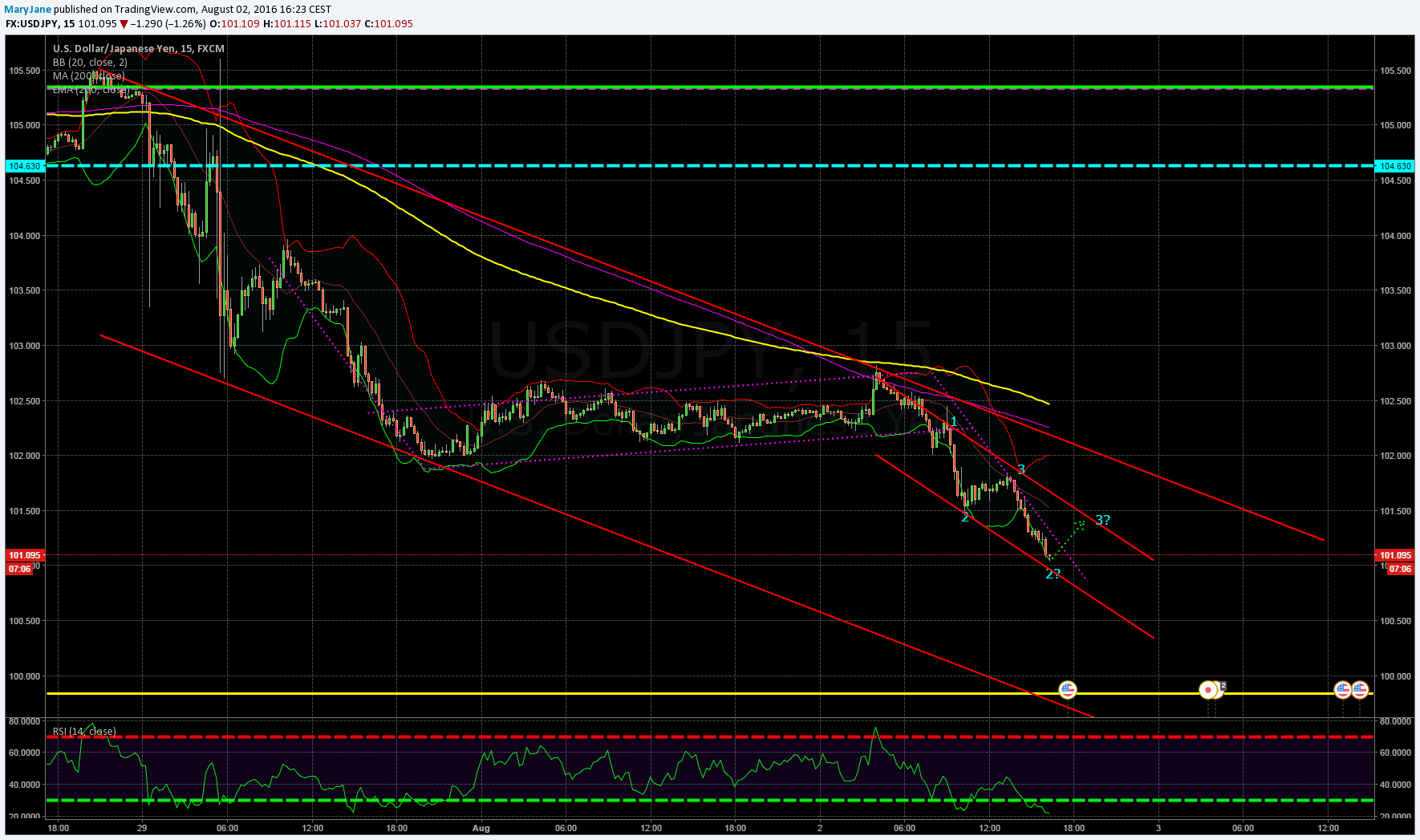Open the US flag event icon left of the rightmost one
The width and height of the screenshot is (1420, 840).
point(1342,690)
